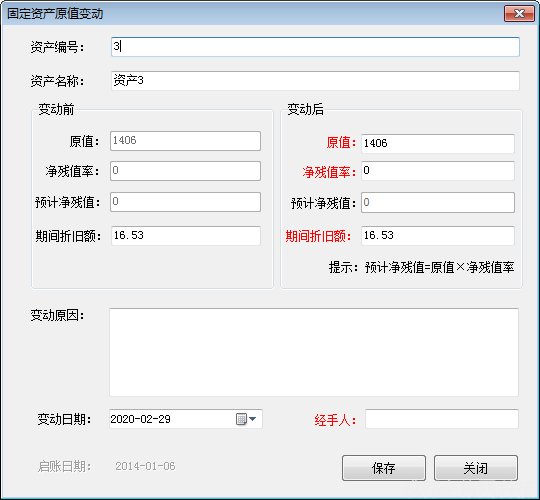Focus the 变动原因 text area
The width and height of the screenshot is (540, 500).
tap(314, 352)
